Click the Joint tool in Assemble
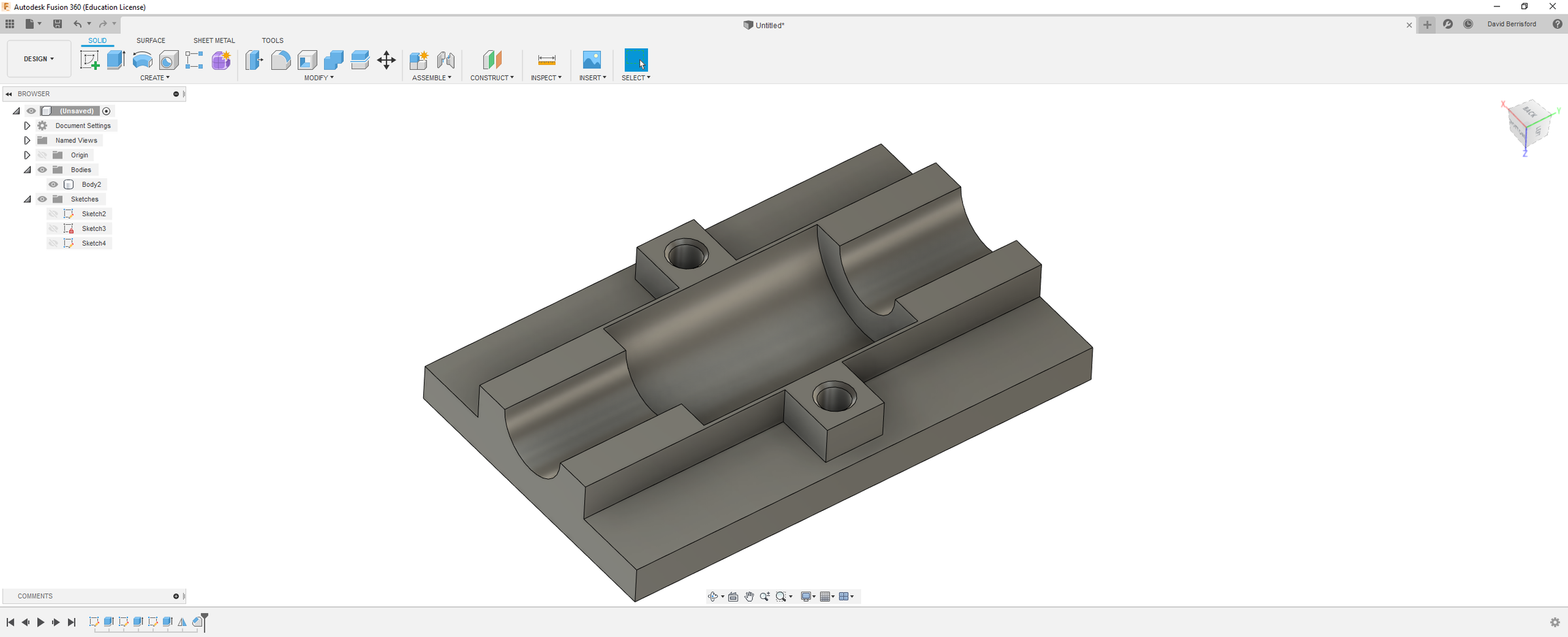Screen dimensions: 1568x637 coord(446,60)
